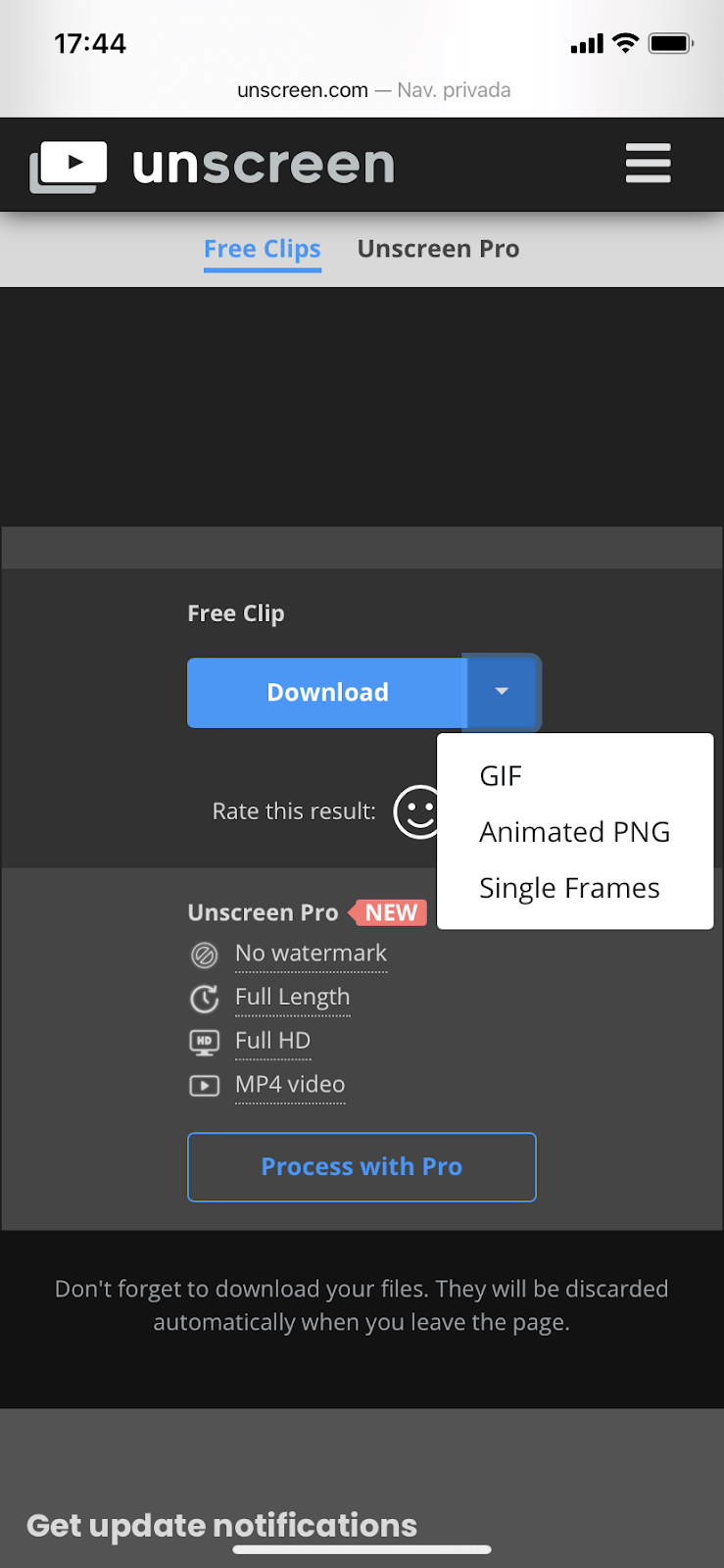This screenshot has height=1568, width=724.
Task: Switch to the Unscreen Pro tab
Action: [438, 248]
